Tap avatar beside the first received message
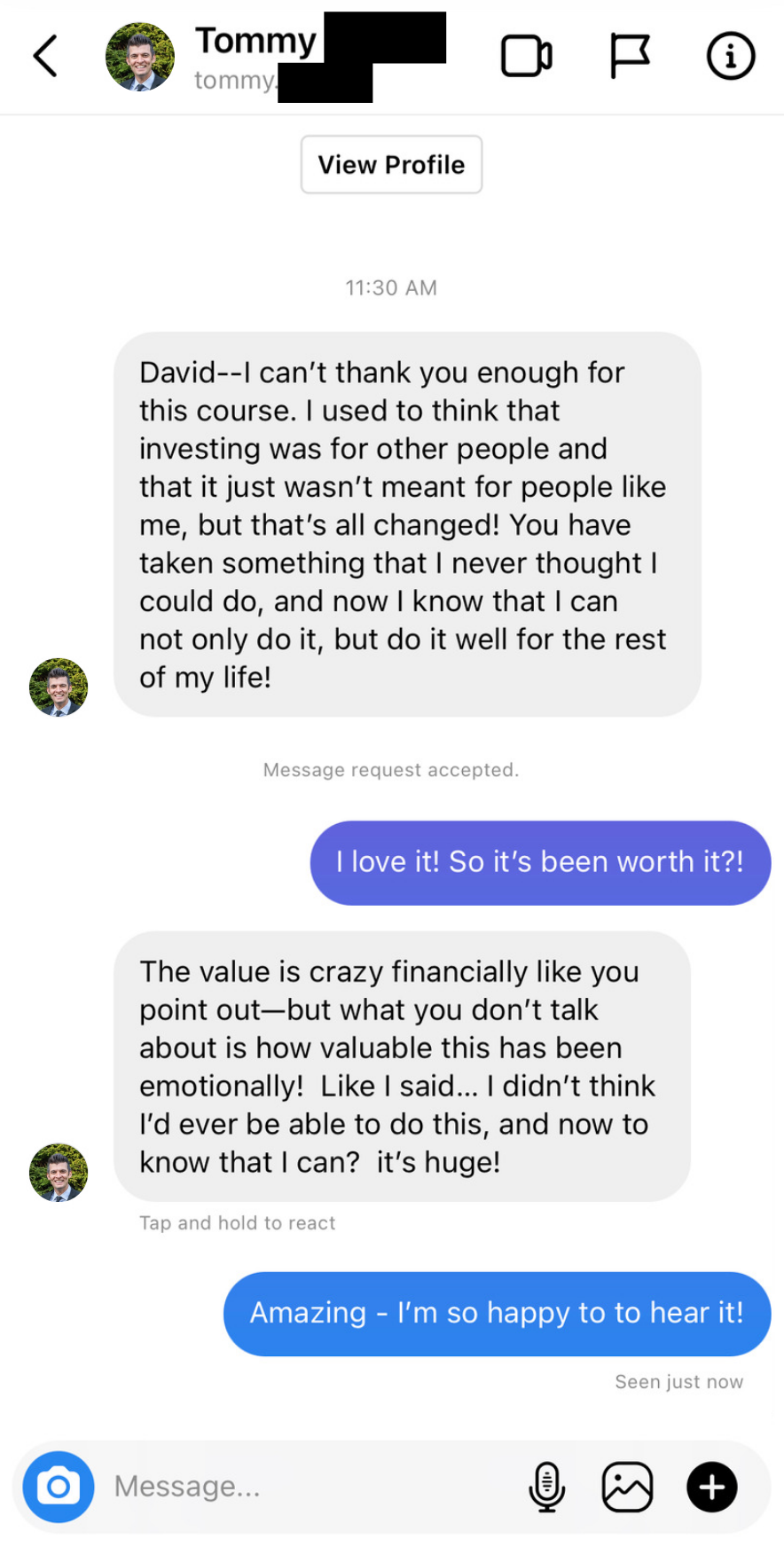The width and height of the screenshot is (784, 1547). (59, 687)
